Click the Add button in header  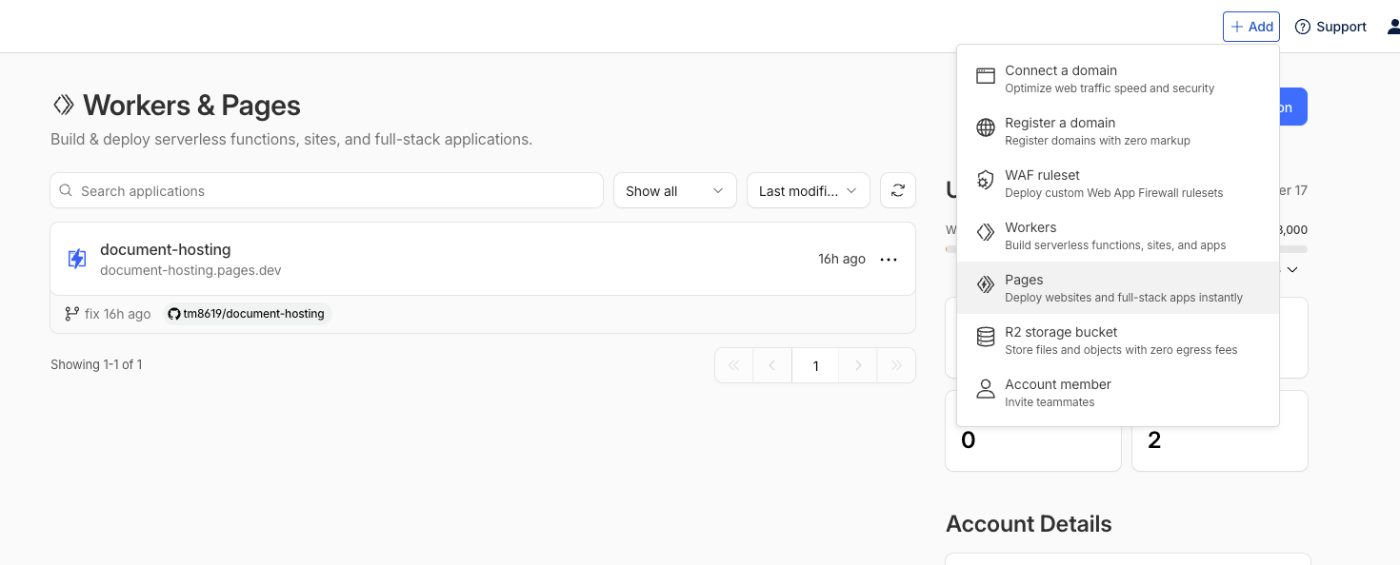point(1251,27)
